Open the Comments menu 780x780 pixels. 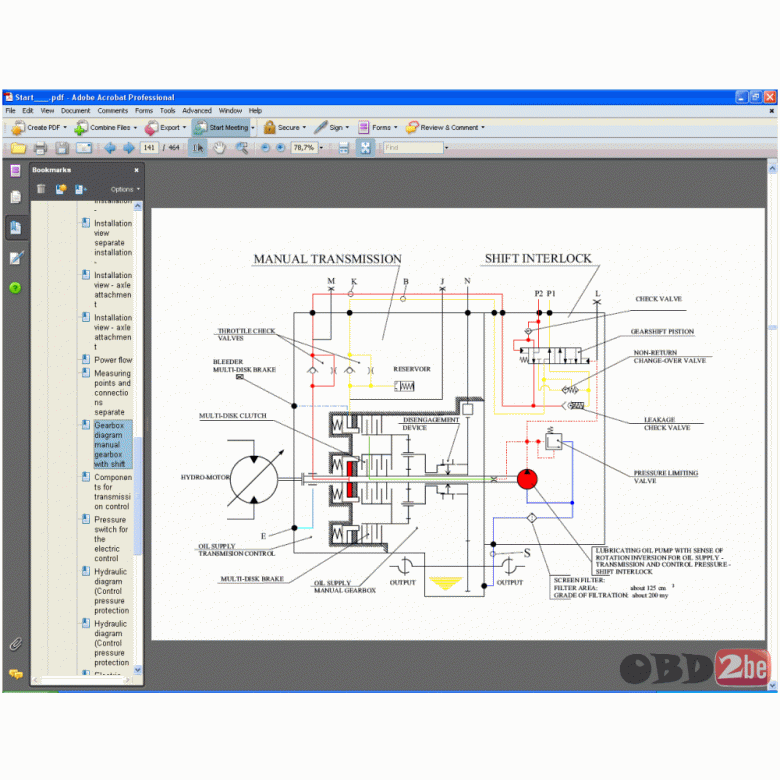click(113, 111)
